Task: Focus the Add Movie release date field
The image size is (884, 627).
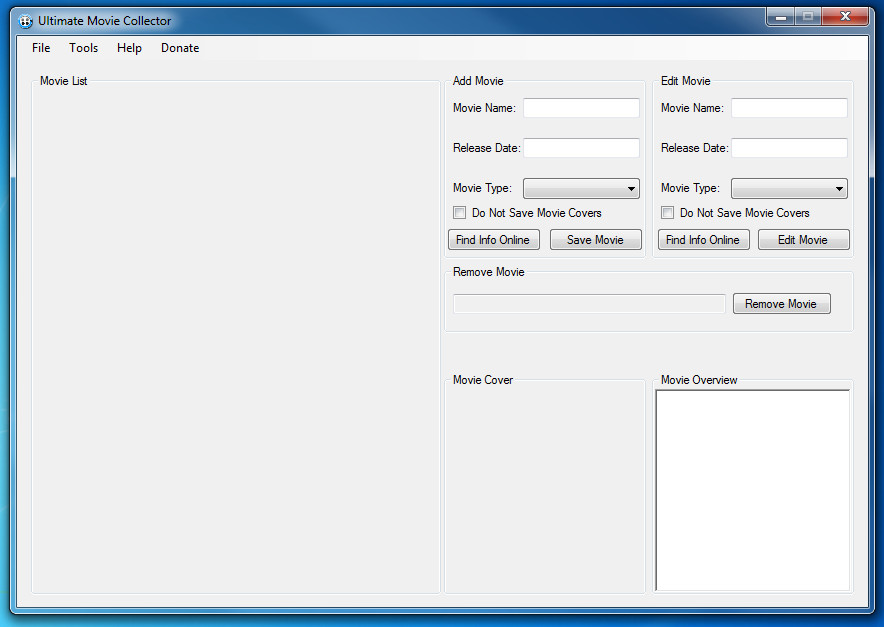Action: click(581, 148)
